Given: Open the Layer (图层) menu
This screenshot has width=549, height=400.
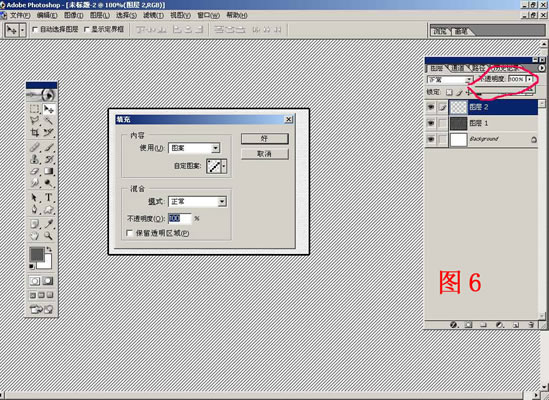Looking at the screenshot, I should [x=100, y=15].
